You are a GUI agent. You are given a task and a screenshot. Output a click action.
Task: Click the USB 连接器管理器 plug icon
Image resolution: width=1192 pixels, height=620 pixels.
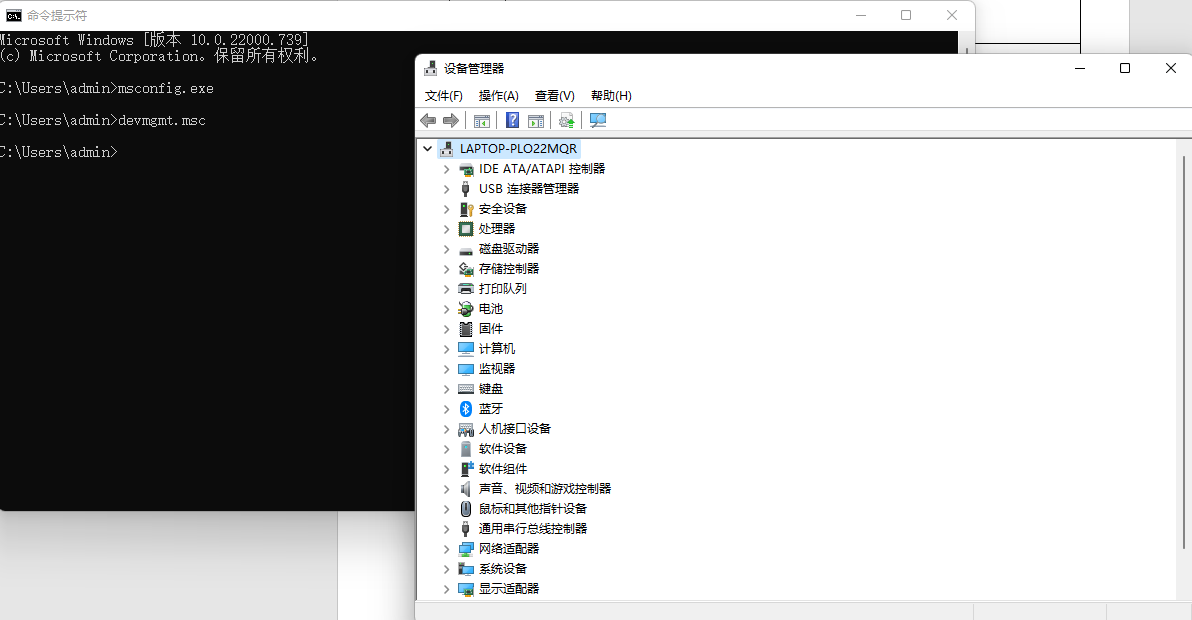pyautogui.click(x=465, y=188)
